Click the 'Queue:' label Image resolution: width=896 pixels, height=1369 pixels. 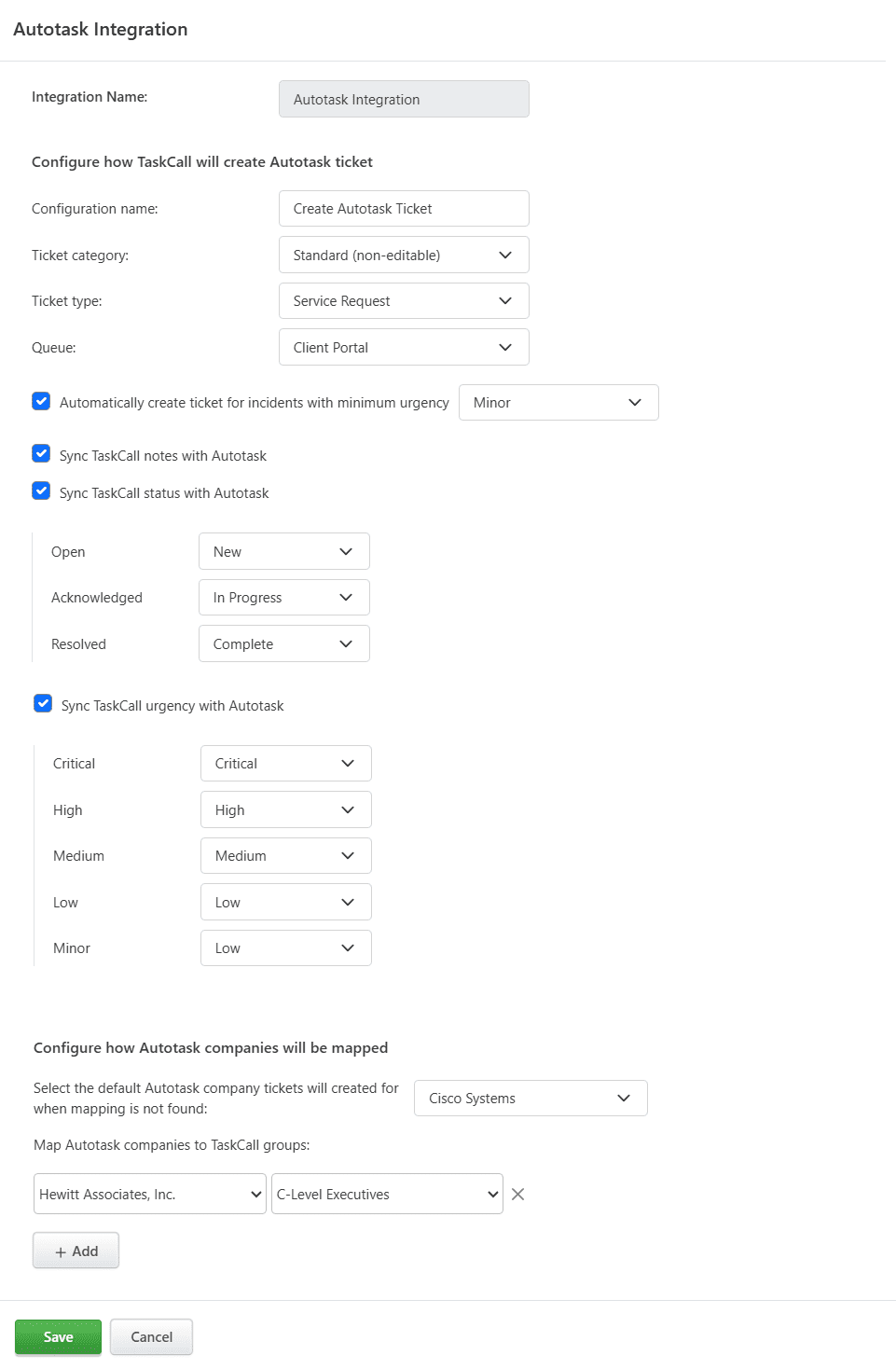pos(54,347)
